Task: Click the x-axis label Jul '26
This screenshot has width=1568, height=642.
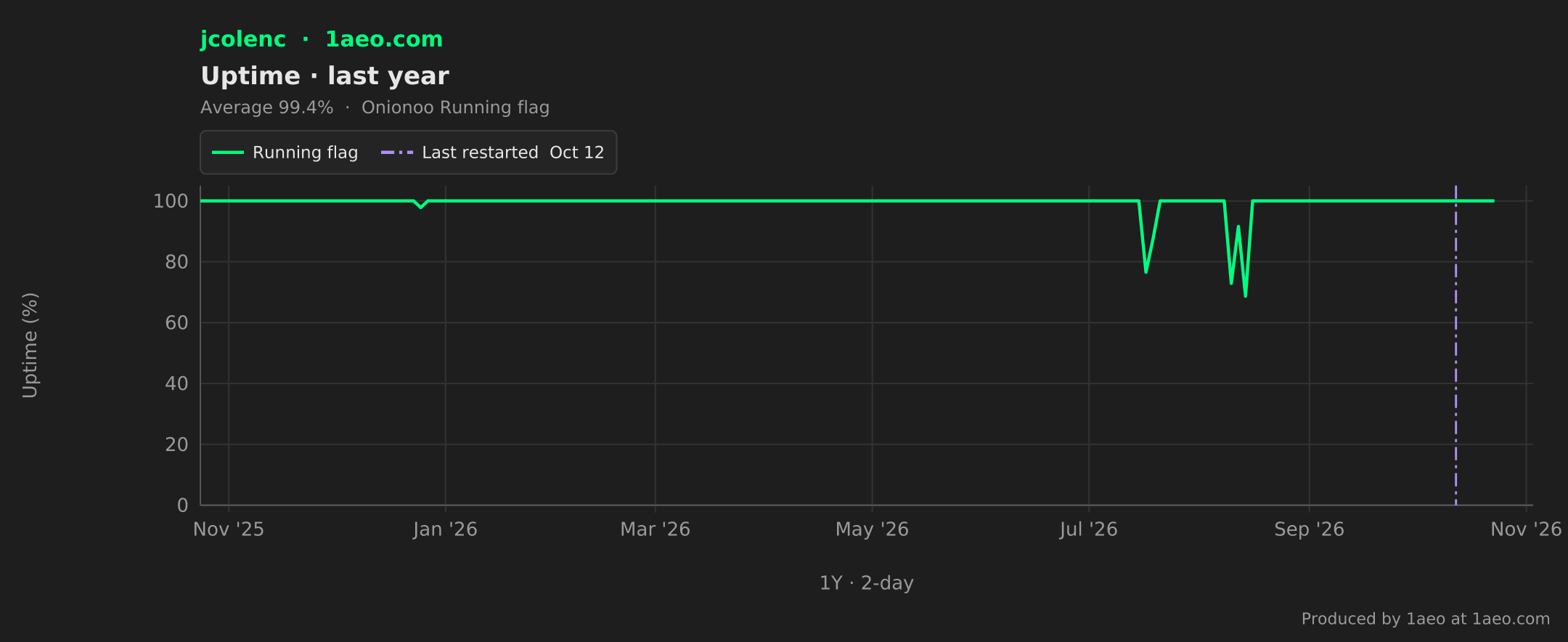Action: [x=1088, y=529]
